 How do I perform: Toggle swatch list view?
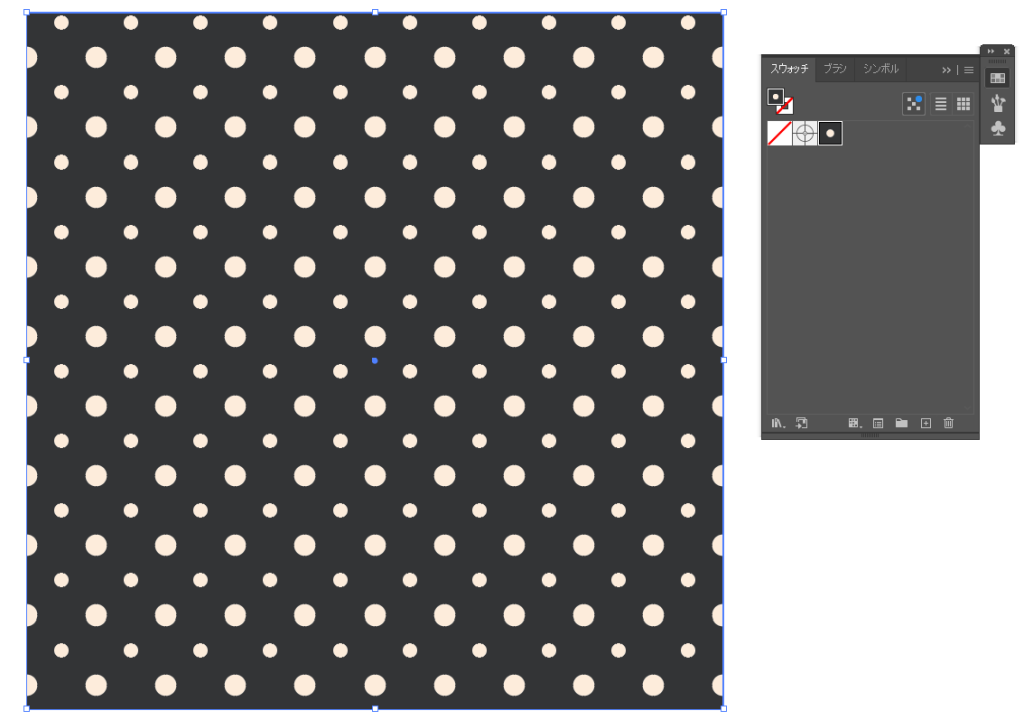[x=940, y=104]
